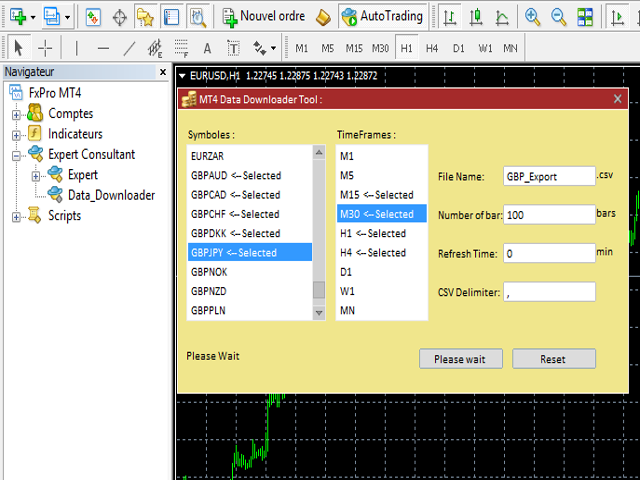This screenshot has height=480, width=640.
Task: Switch chart to M30 timeframe
Action: pyautogui.click(x=380, y=48)
